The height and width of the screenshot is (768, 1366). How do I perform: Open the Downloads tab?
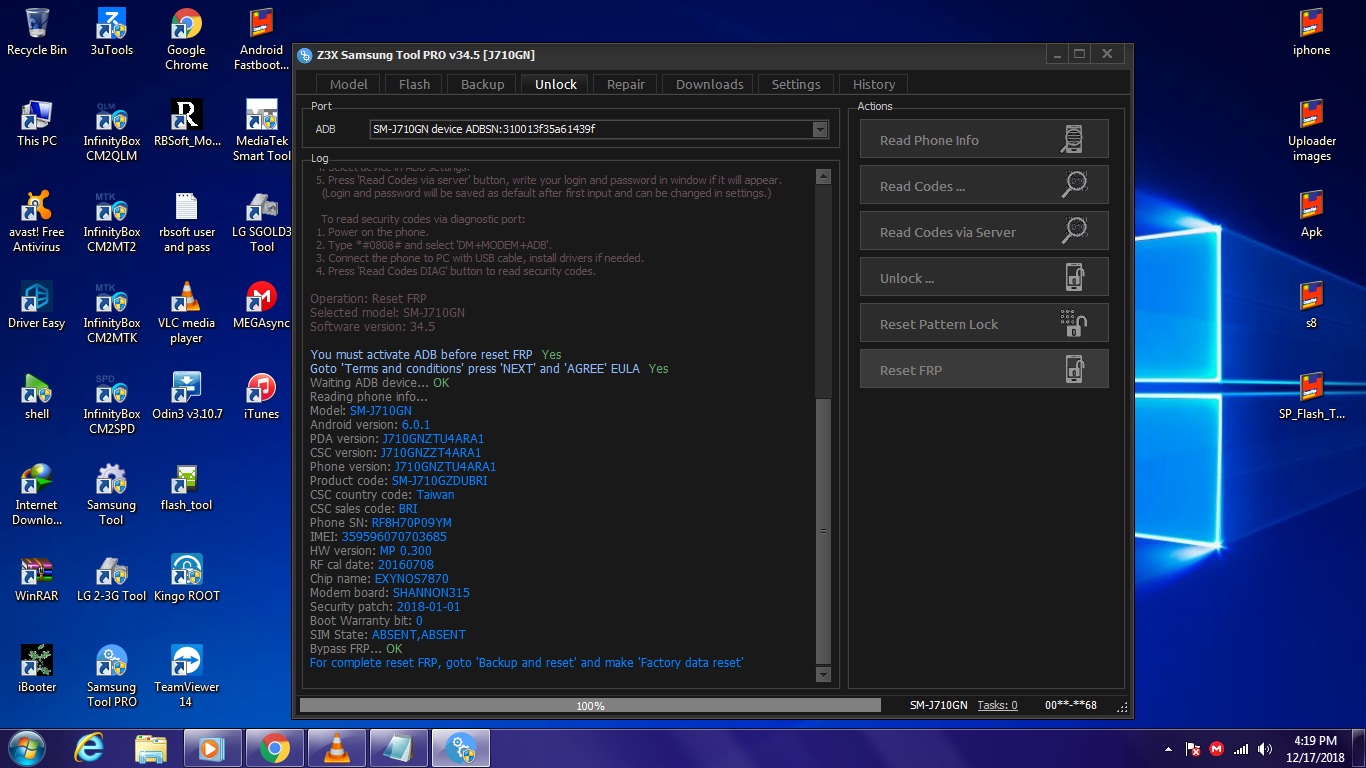point(709,85)
